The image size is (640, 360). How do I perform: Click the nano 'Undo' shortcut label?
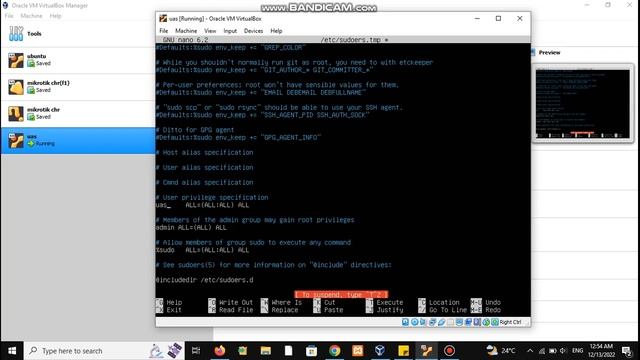(x=493, y=302)
